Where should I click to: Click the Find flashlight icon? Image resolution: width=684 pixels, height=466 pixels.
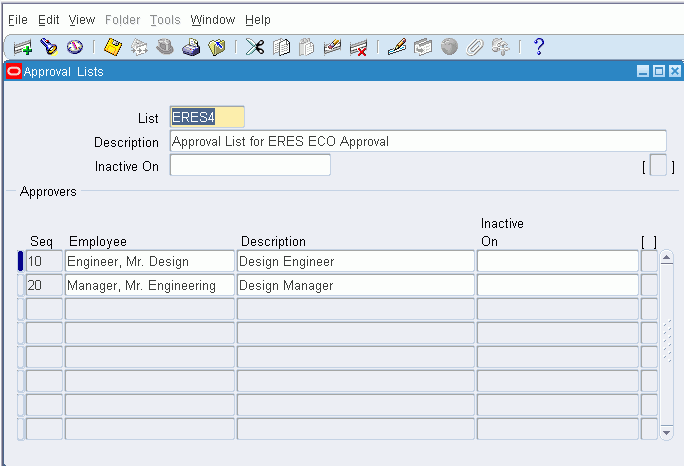click(49, 47)
